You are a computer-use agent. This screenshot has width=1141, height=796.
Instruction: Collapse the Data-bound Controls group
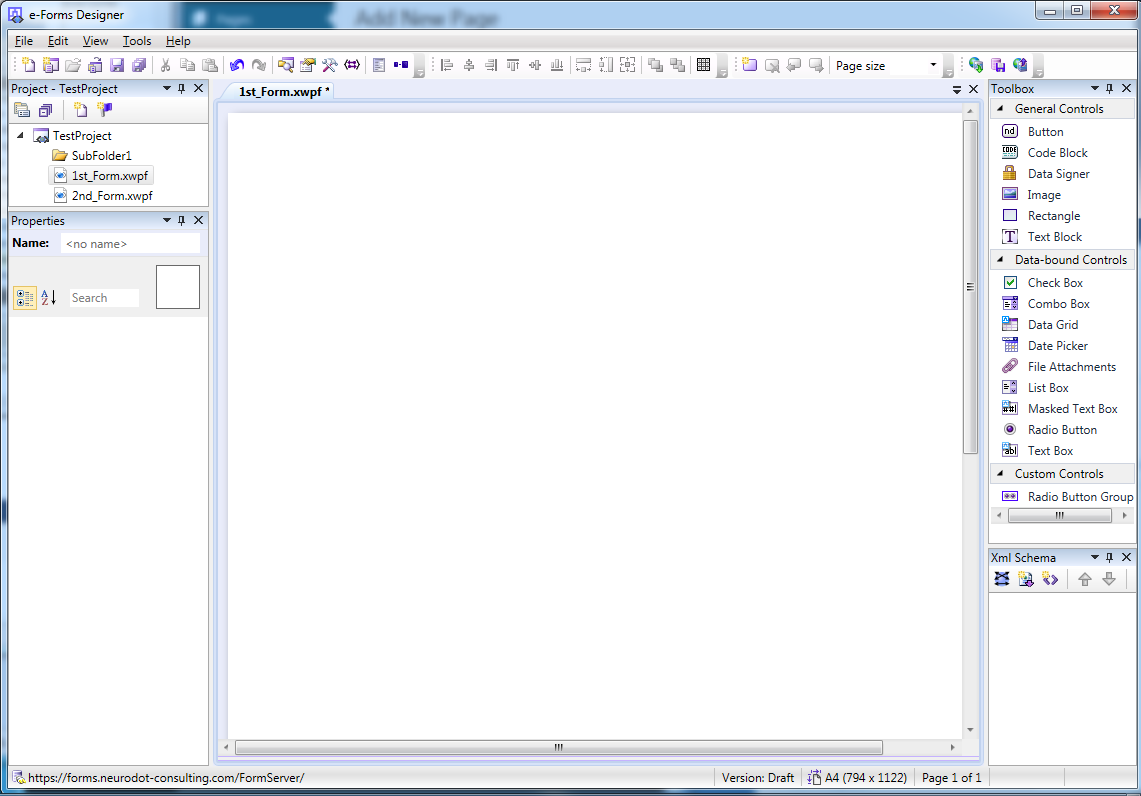pyautogui.click(x=1001, y=259)
